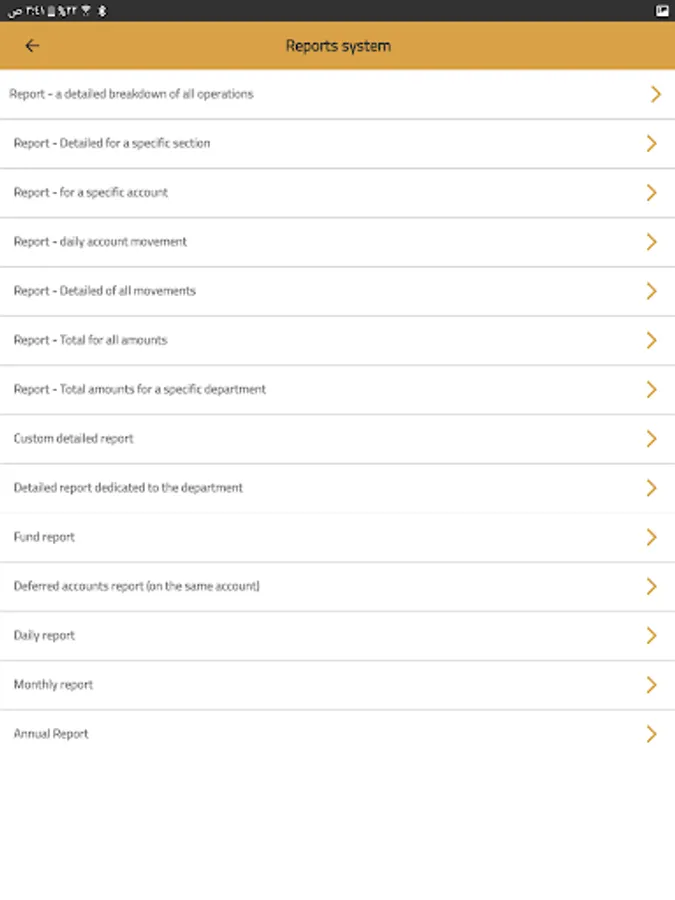Image resolution: width=675 pixels, height=900 pixels.
Task: Tap 'Report - for a specific account'
Action: click(x=90, y=192)
